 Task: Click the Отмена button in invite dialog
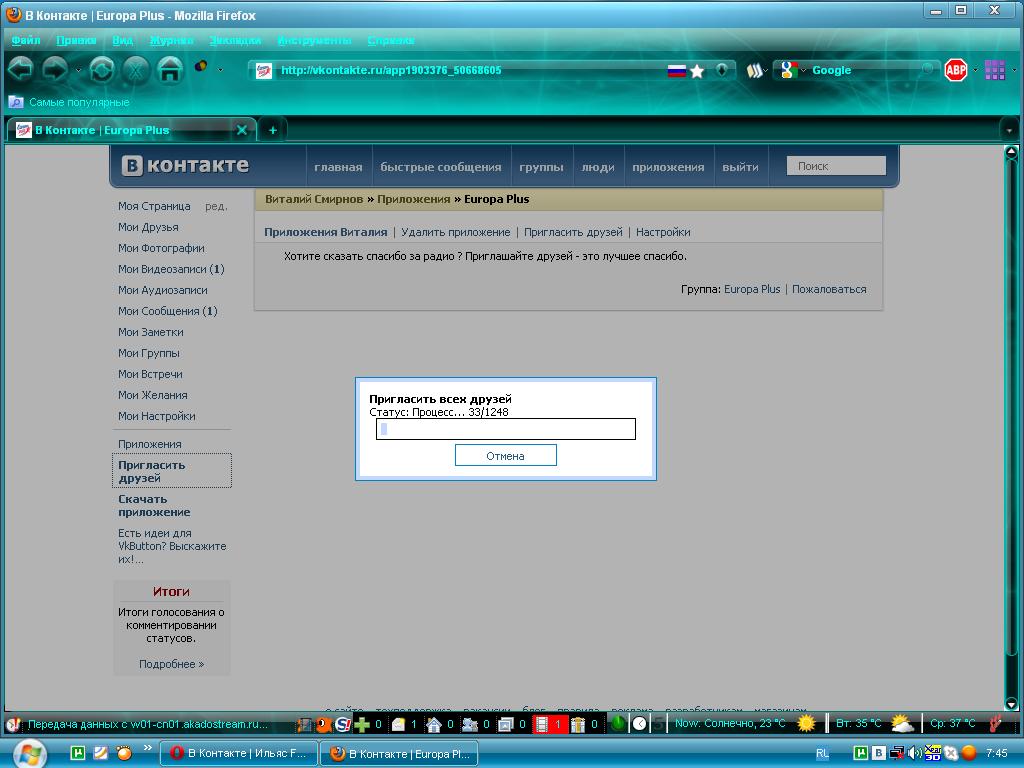click(505, 456)
